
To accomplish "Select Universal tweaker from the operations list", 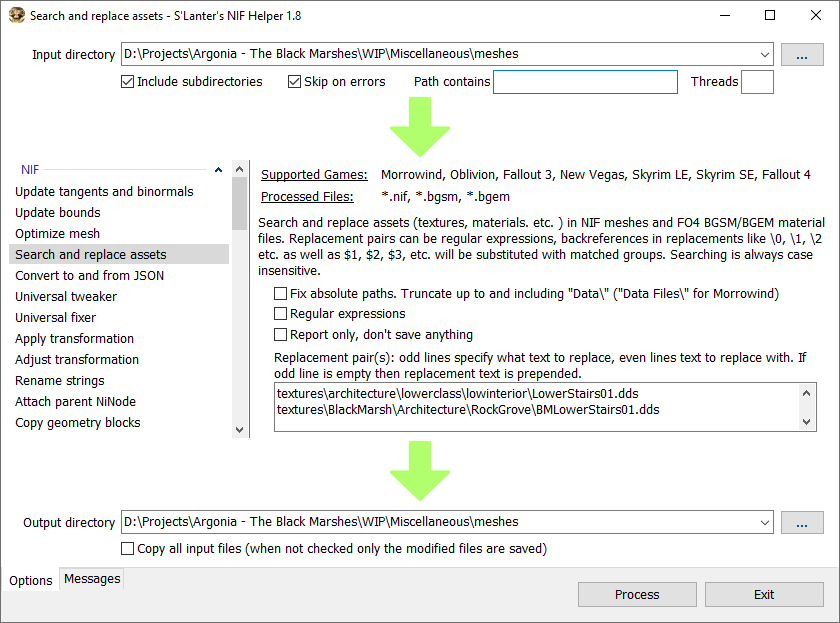I will (66, 297).
